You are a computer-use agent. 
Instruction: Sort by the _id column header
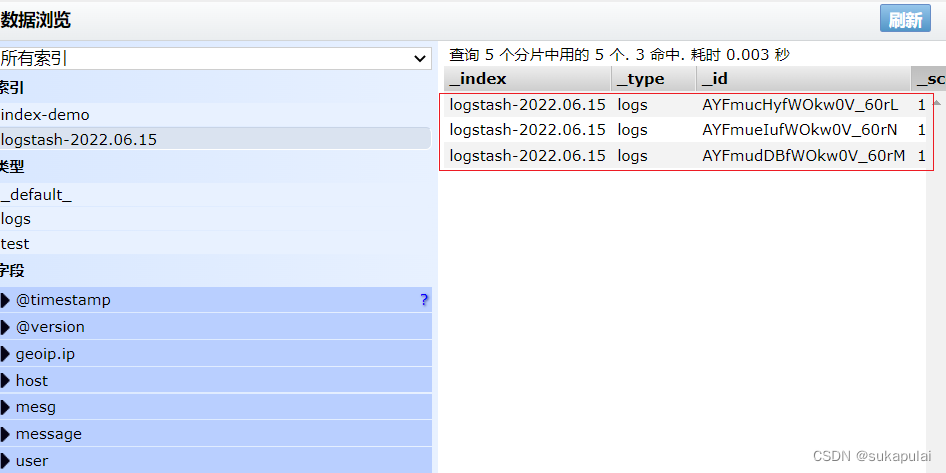803,79
